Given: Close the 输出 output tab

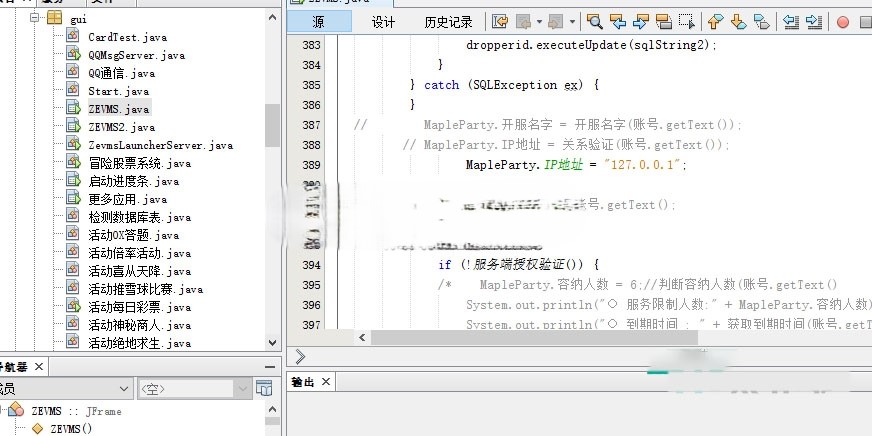Looking at the screenshot, I should click(326, 382).
